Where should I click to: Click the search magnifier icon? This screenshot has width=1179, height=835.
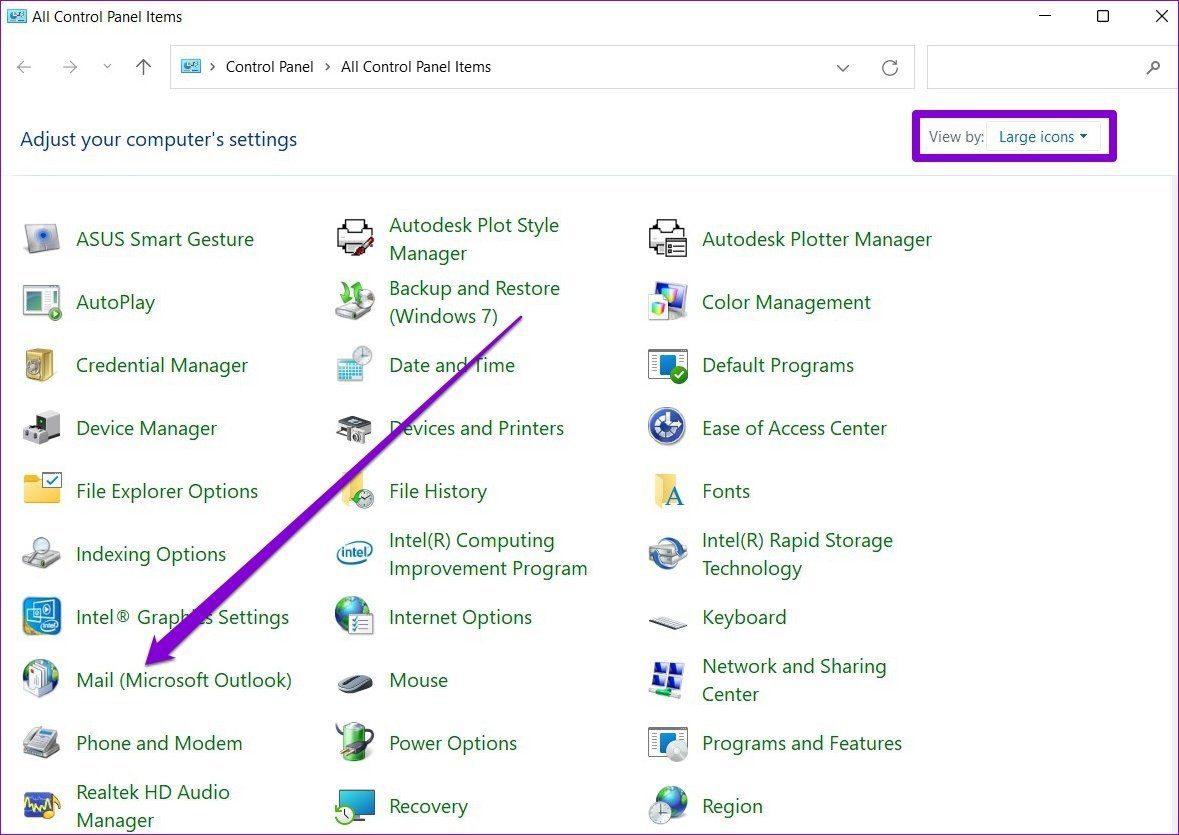pos(1153,68)
